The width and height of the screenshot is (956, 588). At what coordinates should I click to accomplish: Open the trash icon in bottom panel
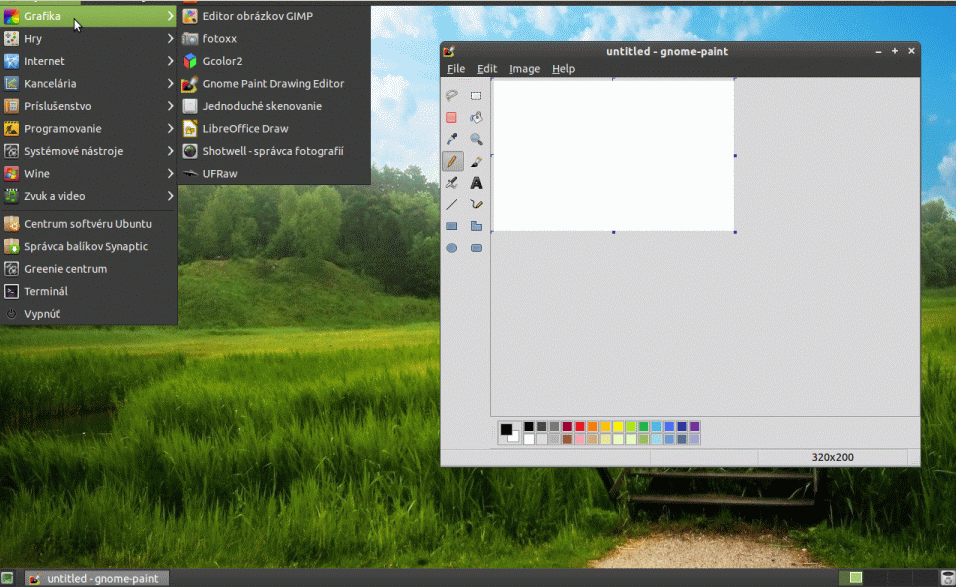pyautogui.click(x=947, y=578)
